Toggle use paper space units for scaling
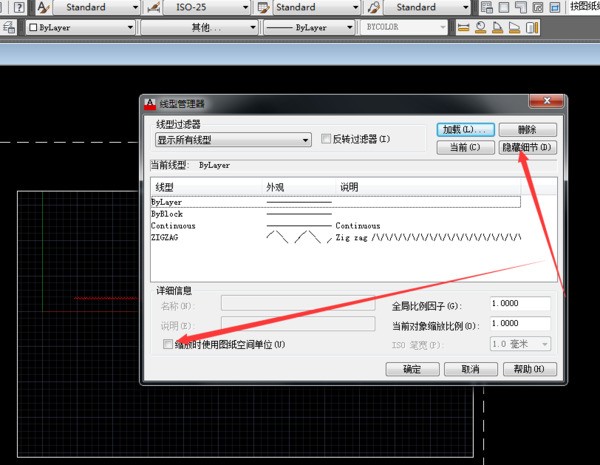The height and width of the screenshot is (465, 600). (168, 344)
